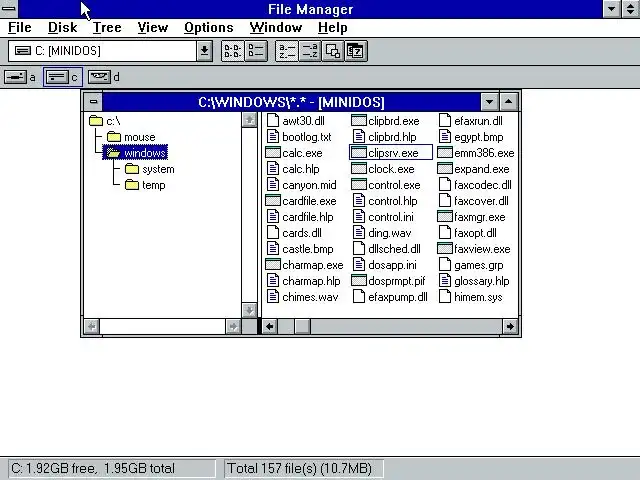Screen dimensions: 640x480
Task: Sort files by name using a-z toolbar button
Action: (287, 51)
